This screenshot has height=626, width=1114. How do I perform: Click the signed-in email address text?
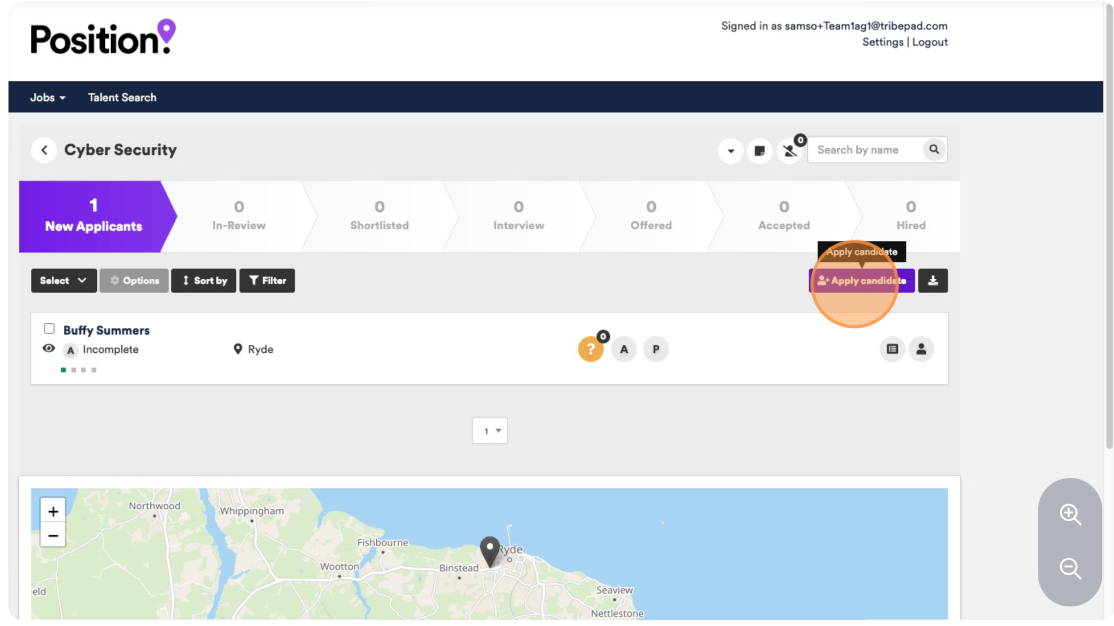866,26
